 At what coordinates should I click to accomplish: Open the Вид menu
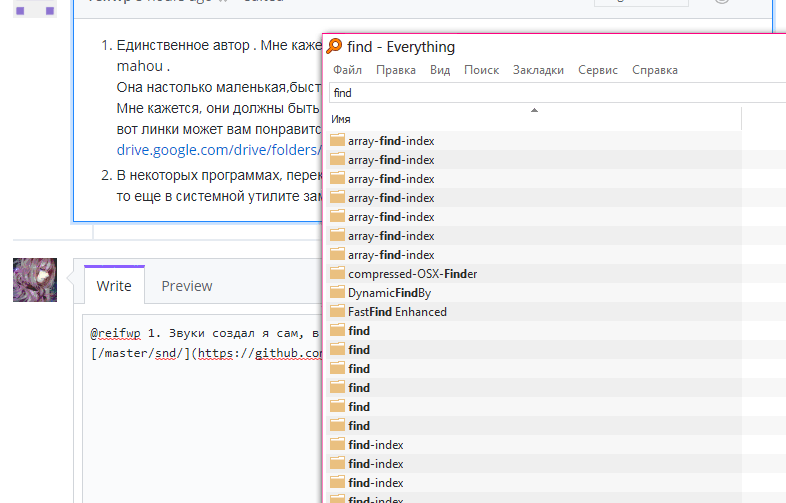440,70
